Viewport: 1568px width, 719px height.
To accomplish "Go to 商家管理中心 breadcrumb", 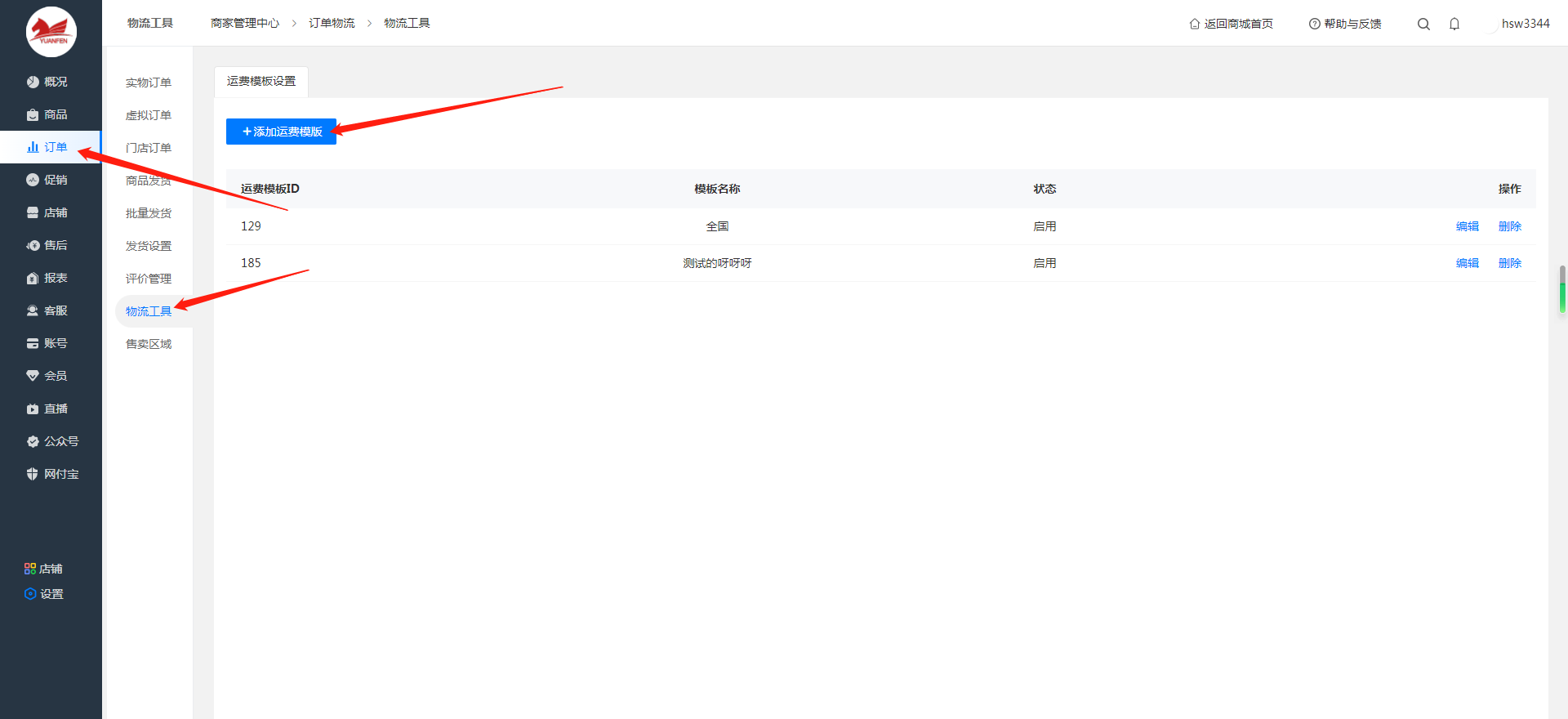I will 245,23.
